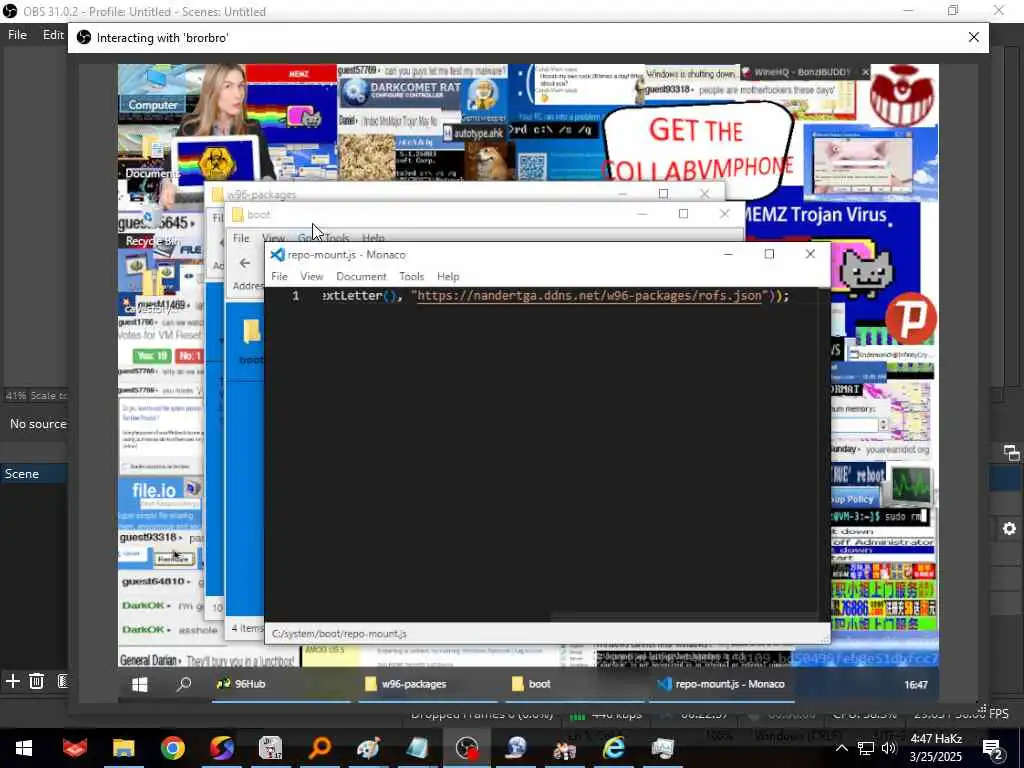Click the 16:47 clock on inner taskbar
Viewport: 1024px width, 768px height.
(916, 684)
